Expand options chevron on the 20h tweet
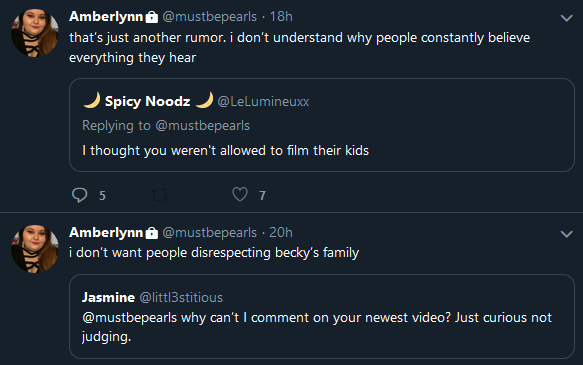 coord(566,234)
